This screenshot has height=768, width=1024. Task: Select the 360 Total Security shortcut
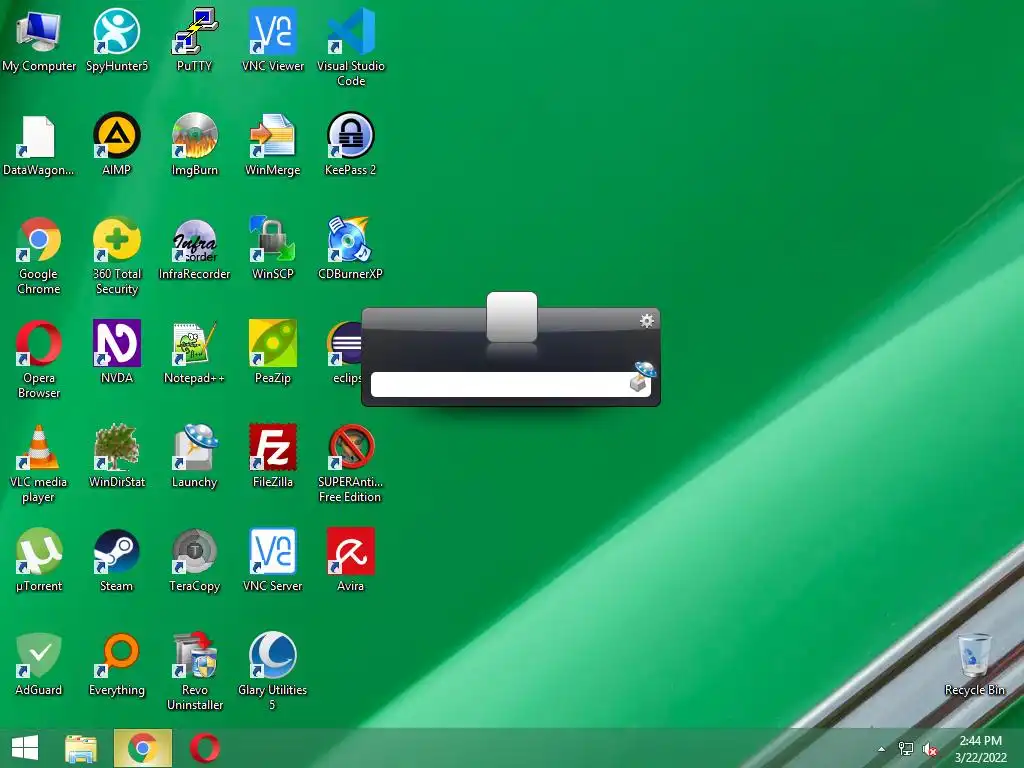click(117, 256)
